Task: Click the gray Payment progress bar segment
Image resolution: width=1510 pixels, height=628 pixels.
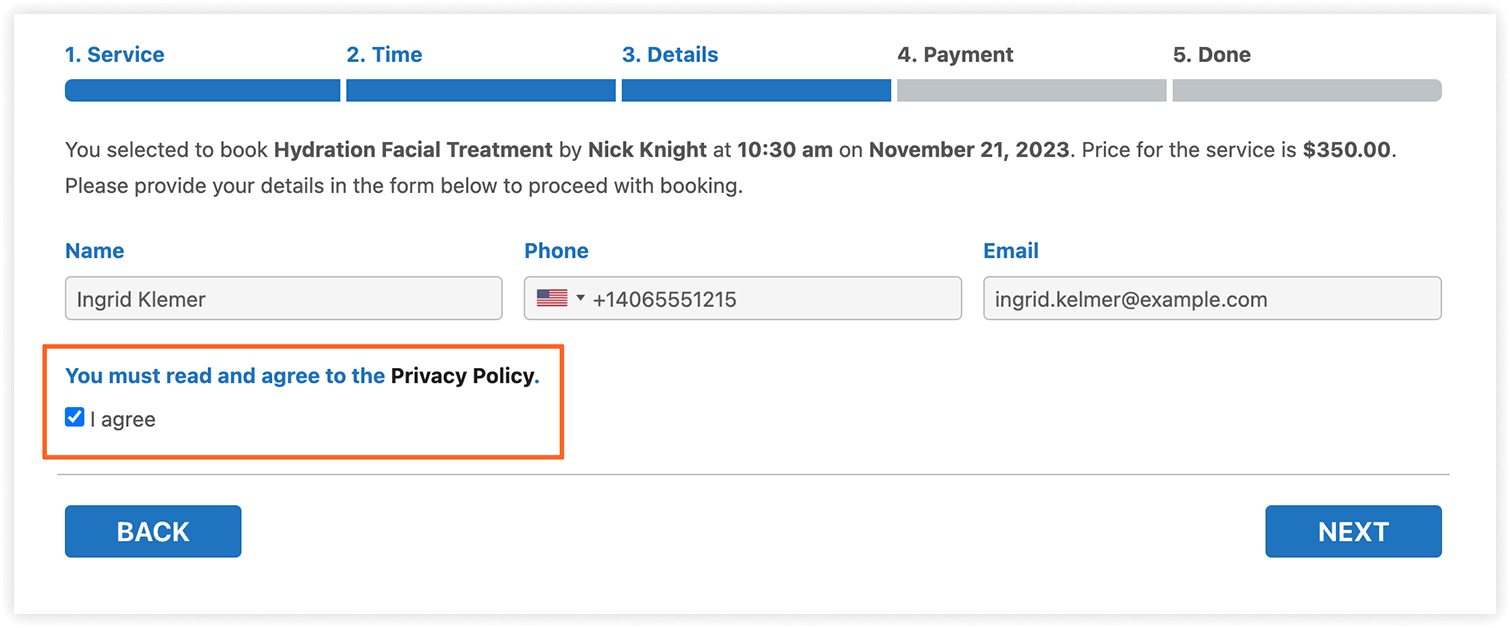Action: [x=1032, y=90]
